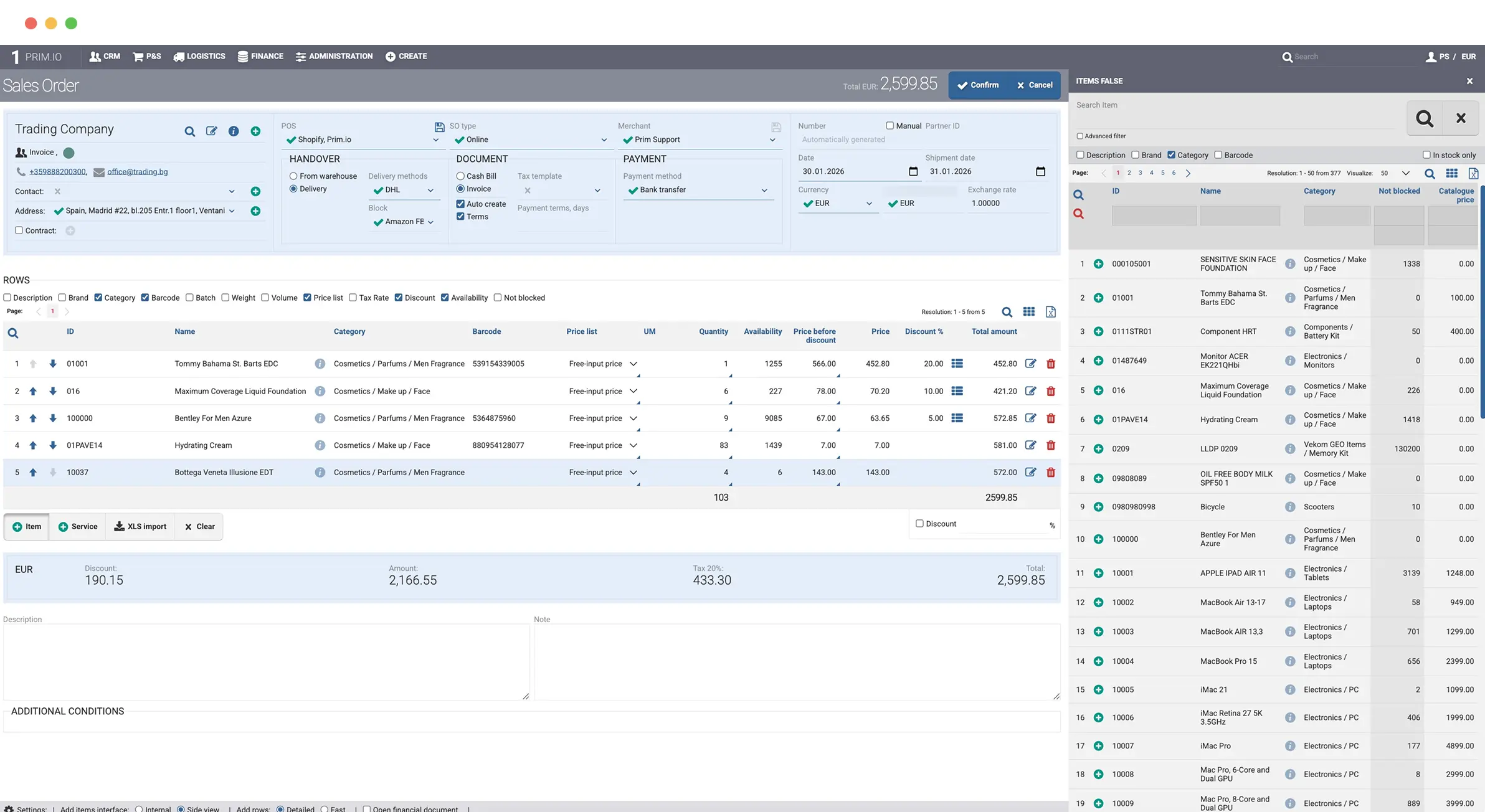The width and height of the screenshot is (1485, 812).
Task: Open discount details for Tommy Bahama row
Action: point(957,364)
